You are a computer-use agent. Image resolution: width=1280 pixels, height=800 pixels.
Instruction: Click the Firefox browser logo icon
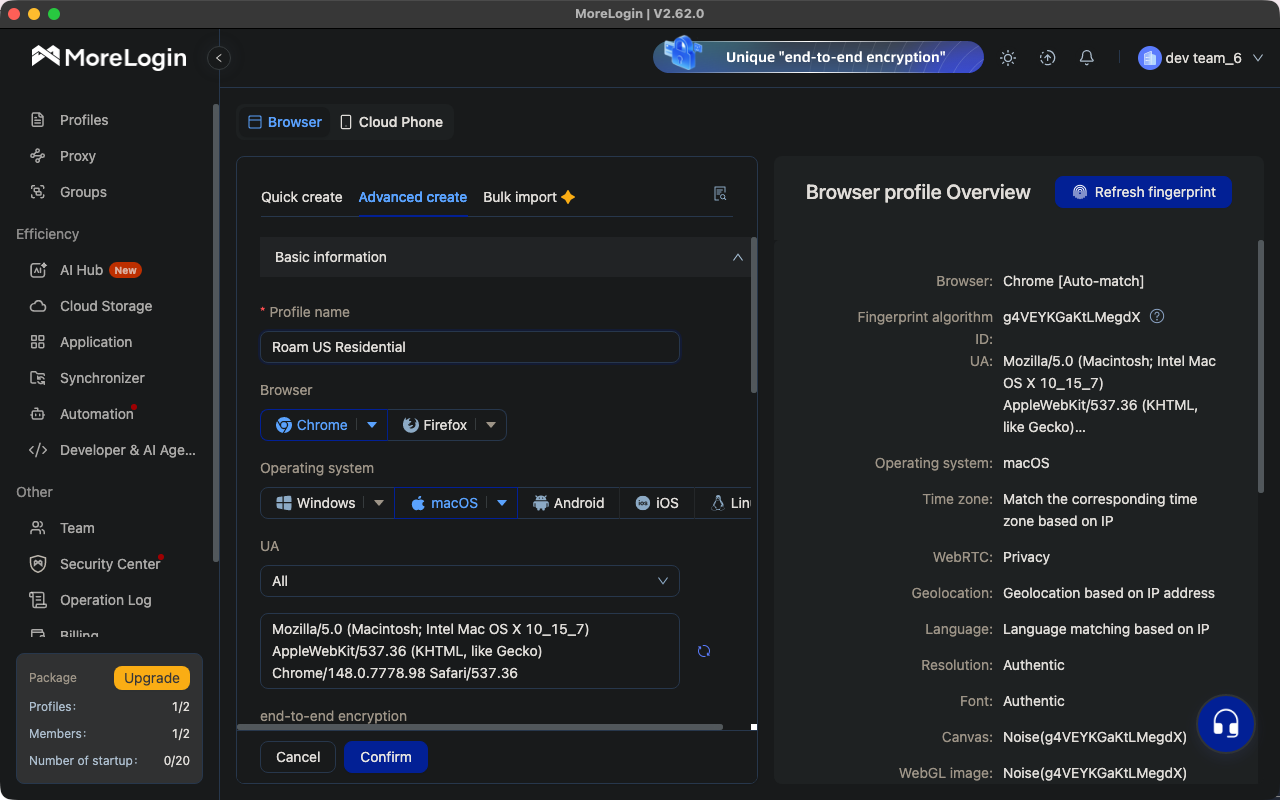point(410,425)
